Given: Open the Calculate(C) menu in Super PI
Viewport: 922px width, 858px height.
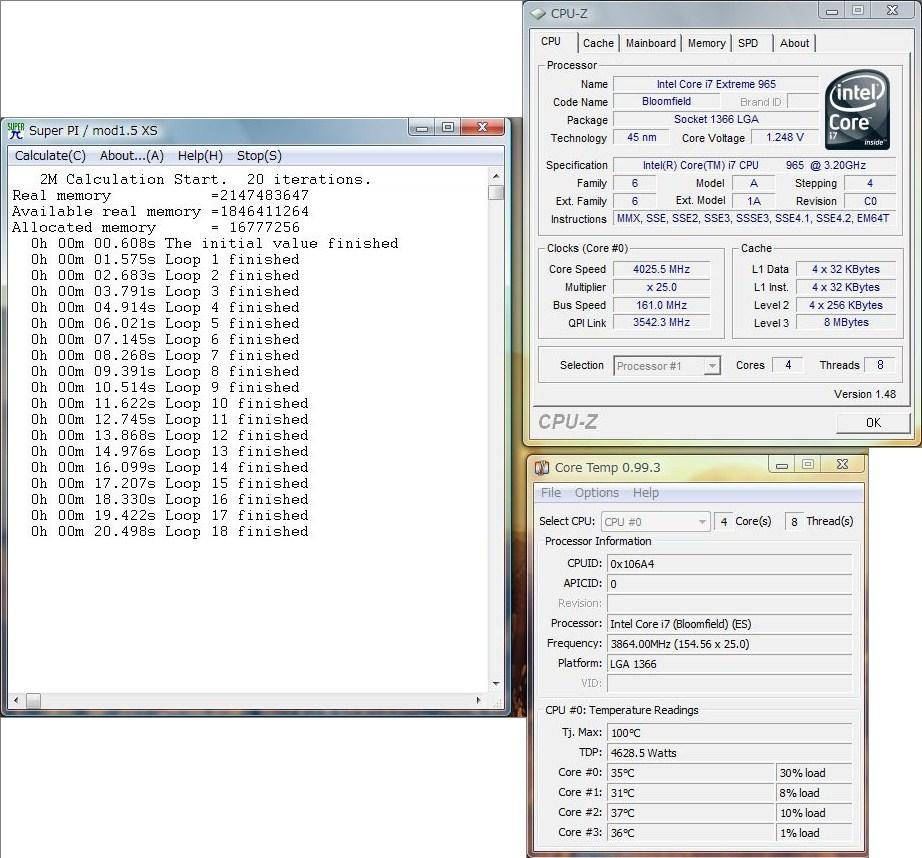Looking at the screenshot, I should 50,156.
